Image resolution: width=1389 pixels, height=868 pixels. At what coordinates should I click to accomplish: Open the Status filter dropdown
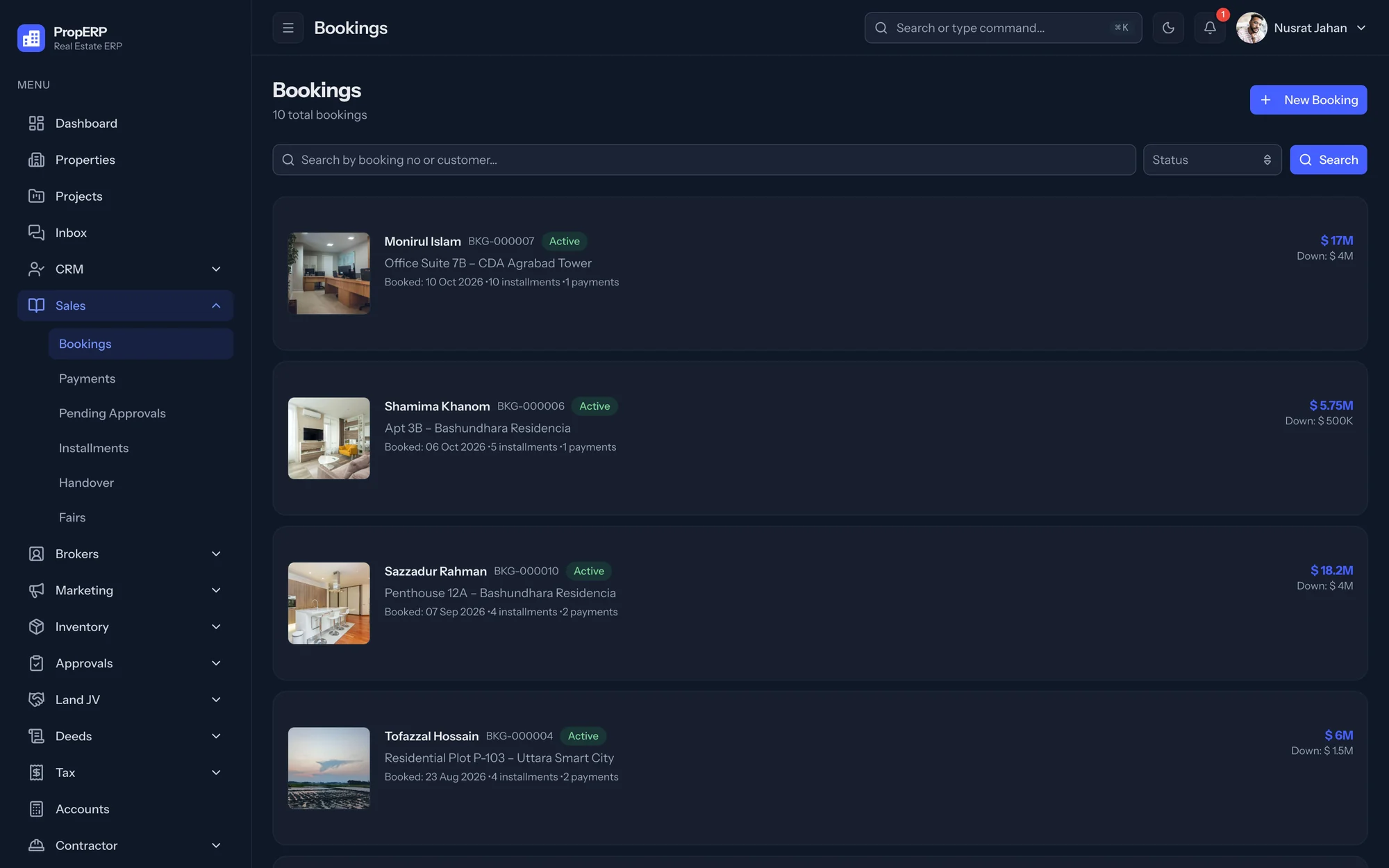pos(1212,160)
